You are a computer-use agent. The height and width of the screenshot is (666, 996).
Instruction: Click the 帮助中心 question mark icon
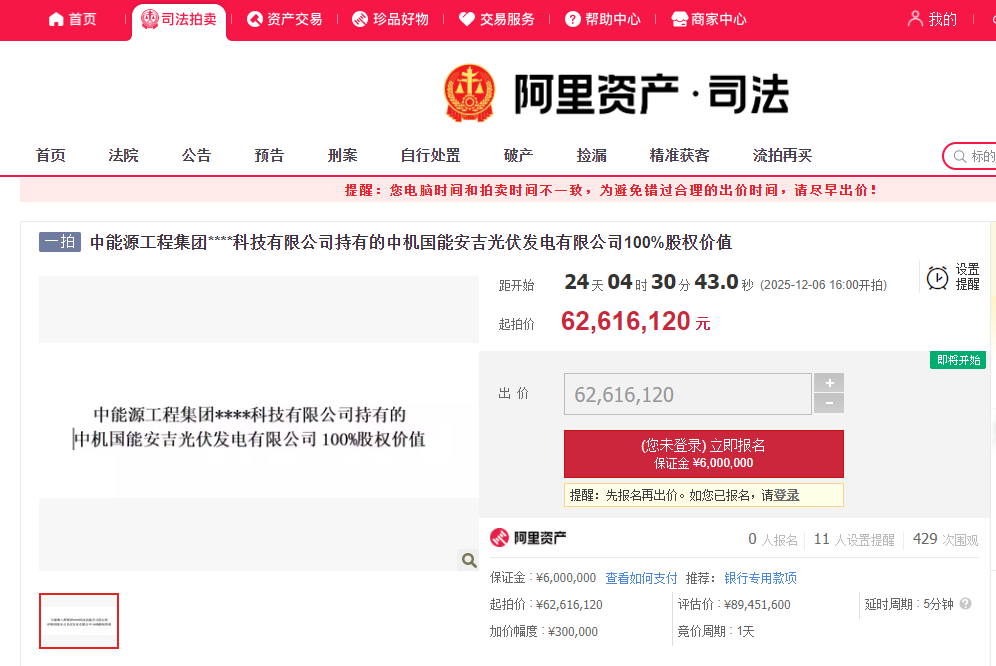pos(572,20)
